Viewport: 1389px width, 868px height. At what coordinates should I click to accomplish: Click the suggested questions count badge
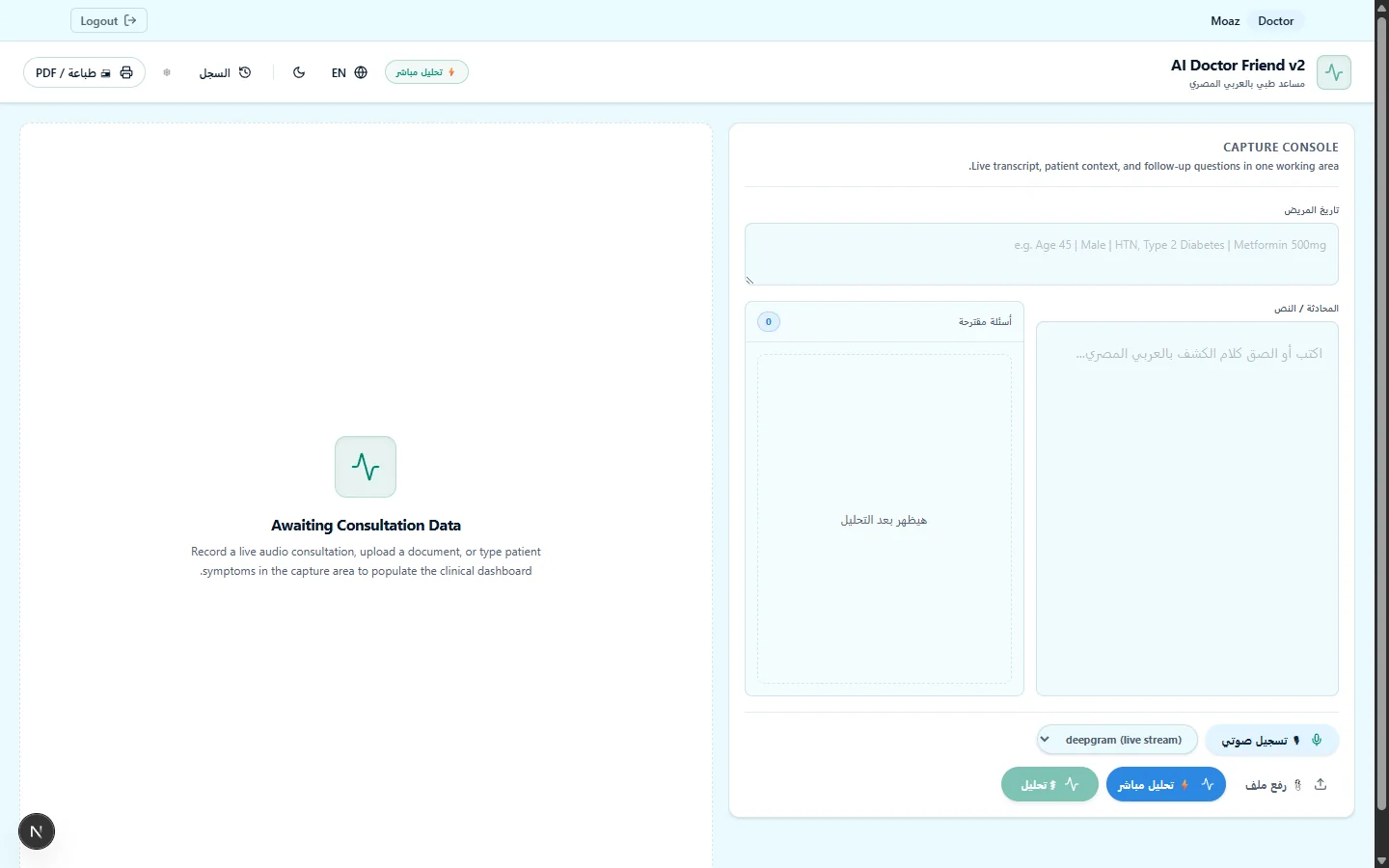tap(769, 322)
